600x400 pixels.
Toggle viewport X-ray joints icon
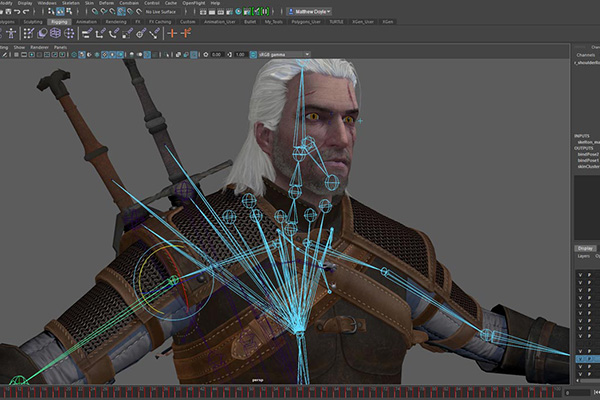coord(194,55)
